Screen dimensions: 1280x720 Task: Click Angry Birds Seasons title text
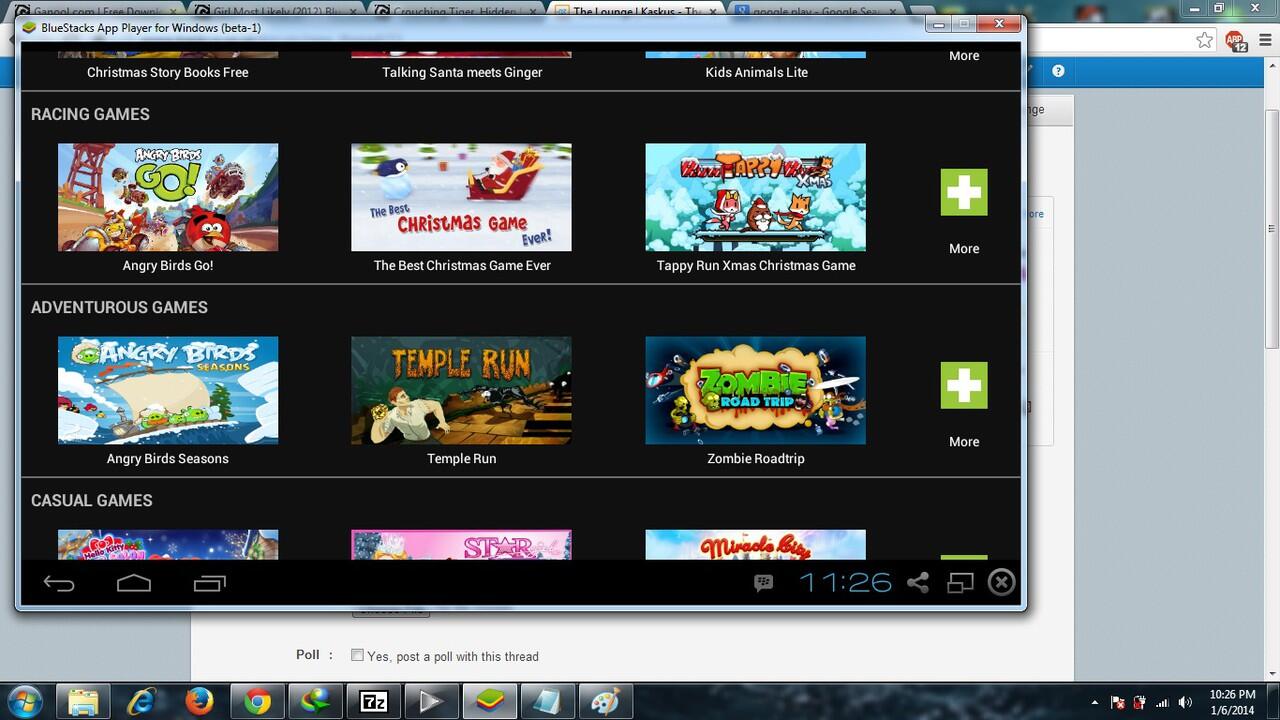click(168, 459)
